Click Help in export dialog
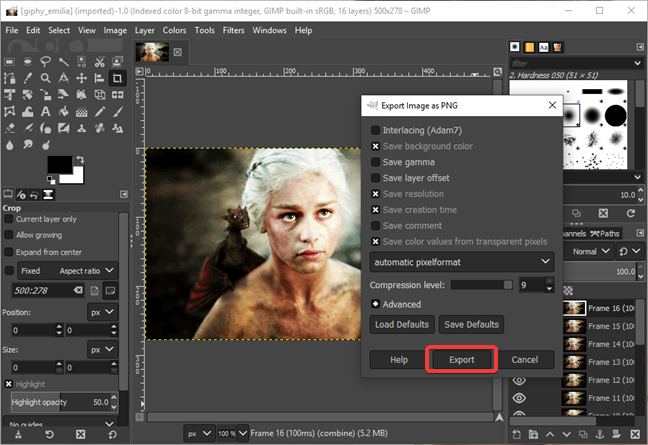Viewport: 648px width, 445px height. (x=399, y=359)
